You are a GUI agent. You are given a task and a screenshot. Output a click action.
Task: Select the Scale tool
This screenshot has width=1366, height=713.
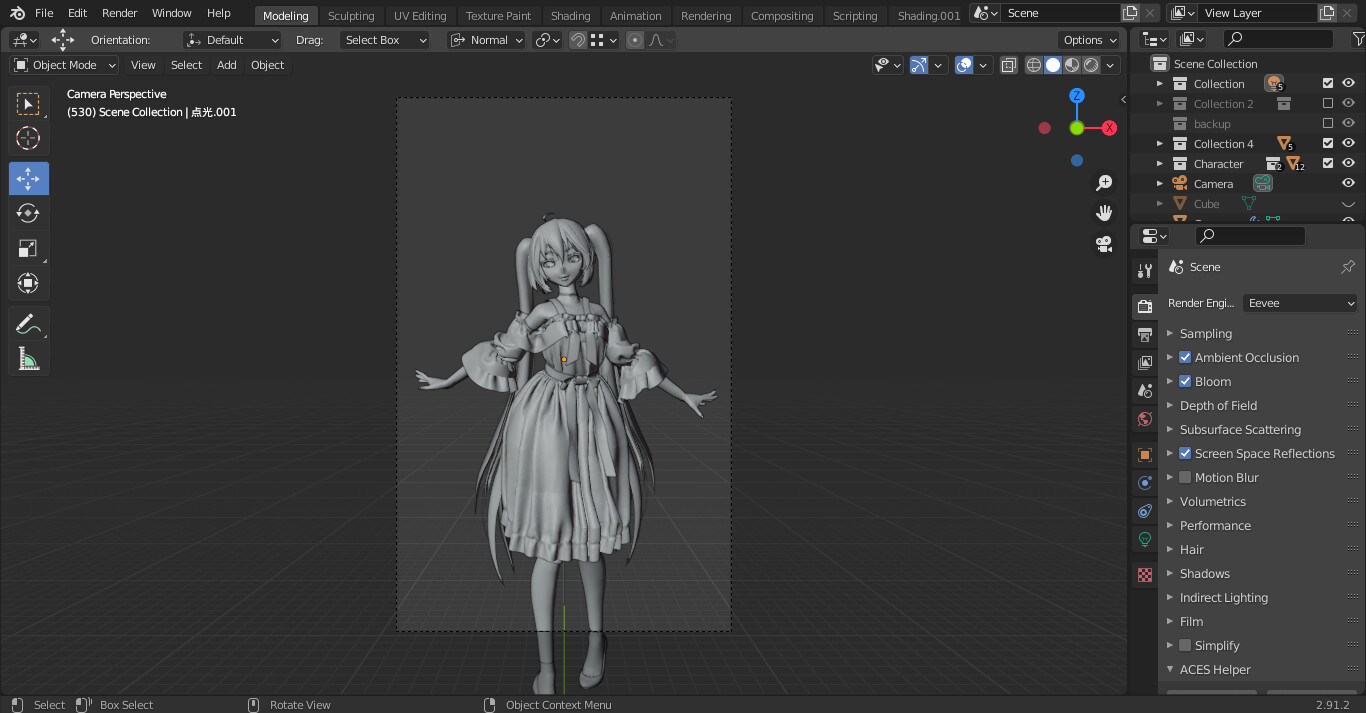(x=28, y=248)
